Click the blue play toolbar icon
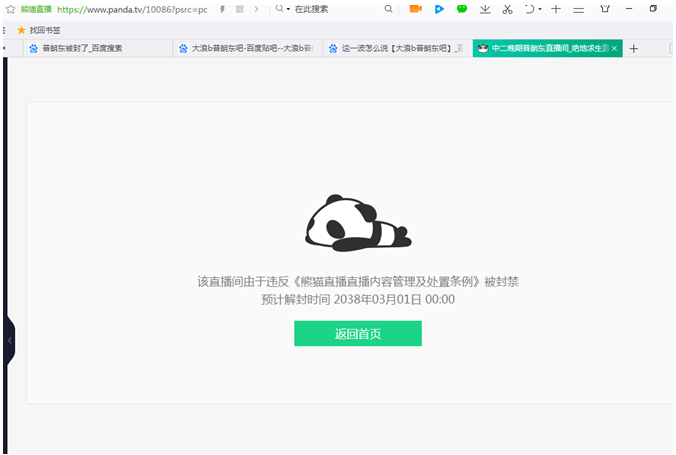 pos(439,9)
